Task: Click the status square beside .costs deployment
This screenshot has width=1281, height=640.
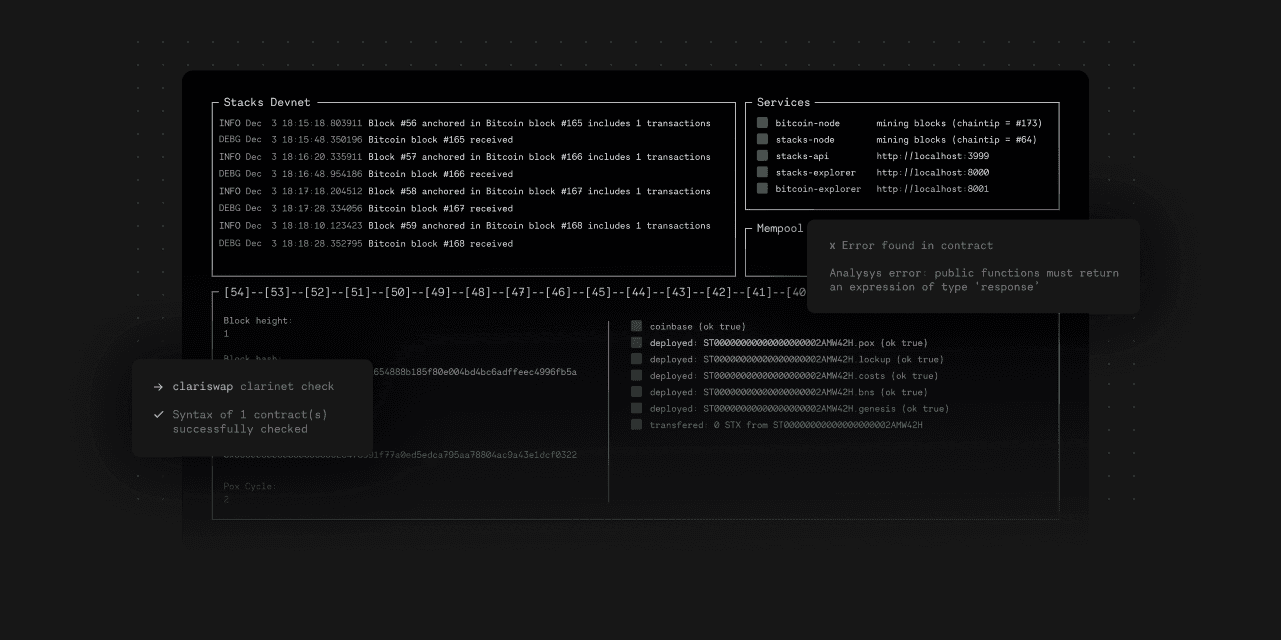Action: coord(636,376)
